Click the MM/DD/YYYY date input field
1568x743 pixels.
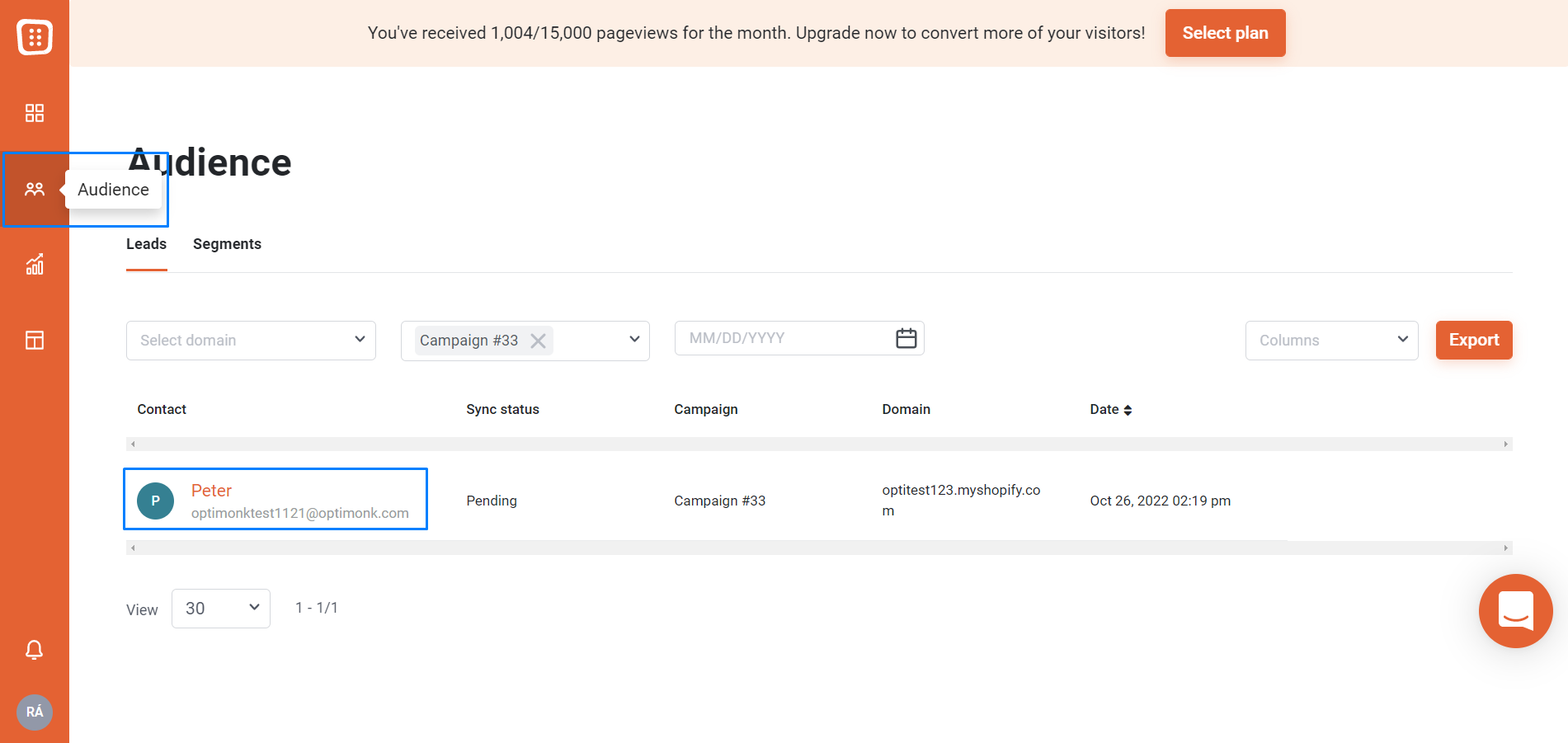point(799,338)
